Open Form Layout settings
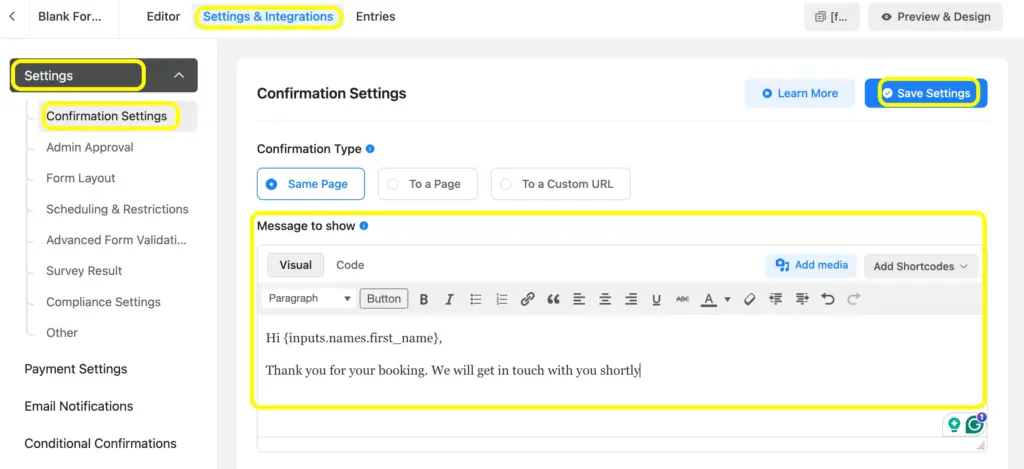This screenshot has width=1024, height=469. [81, 178]
